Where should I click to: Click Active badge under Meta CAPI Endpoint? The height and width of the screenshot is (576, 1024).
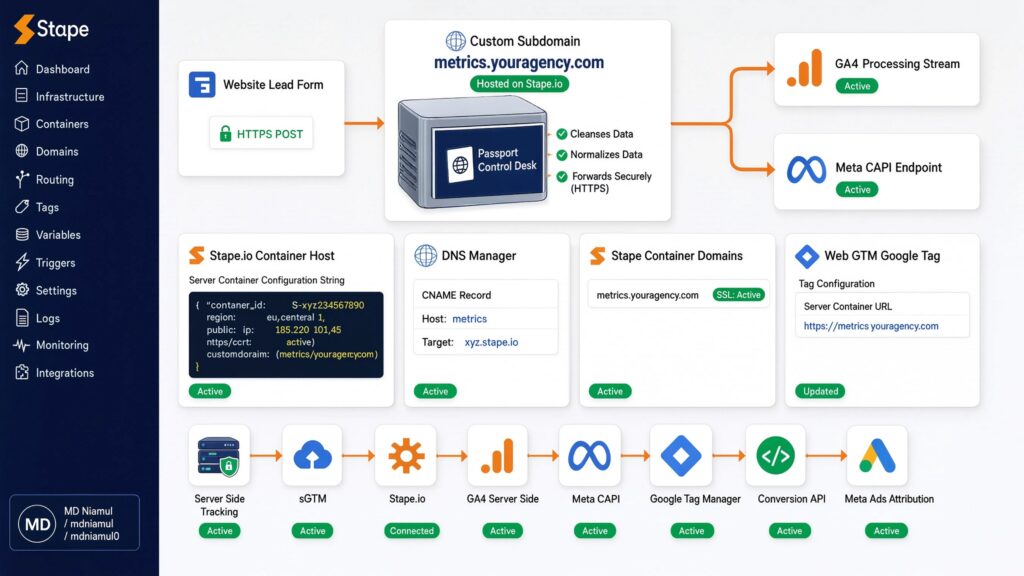tap(857, 189)
